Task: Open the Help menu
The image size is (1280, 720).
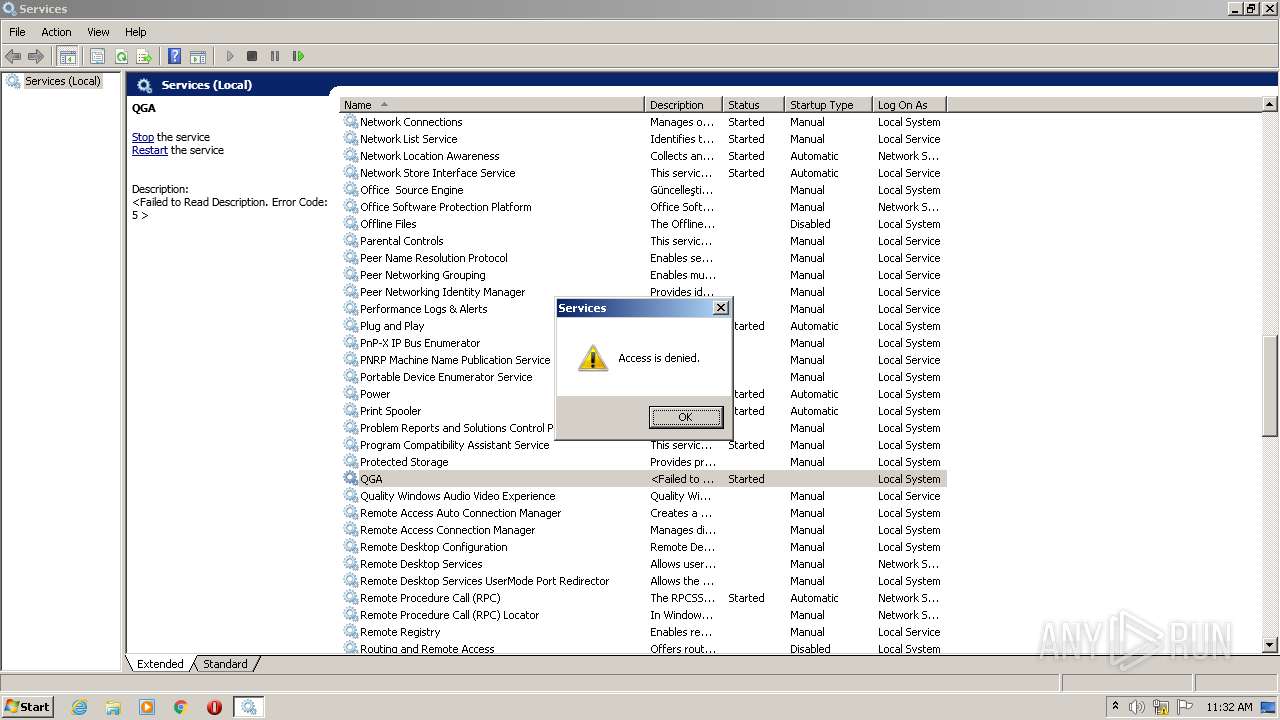Action: point(135,32)
